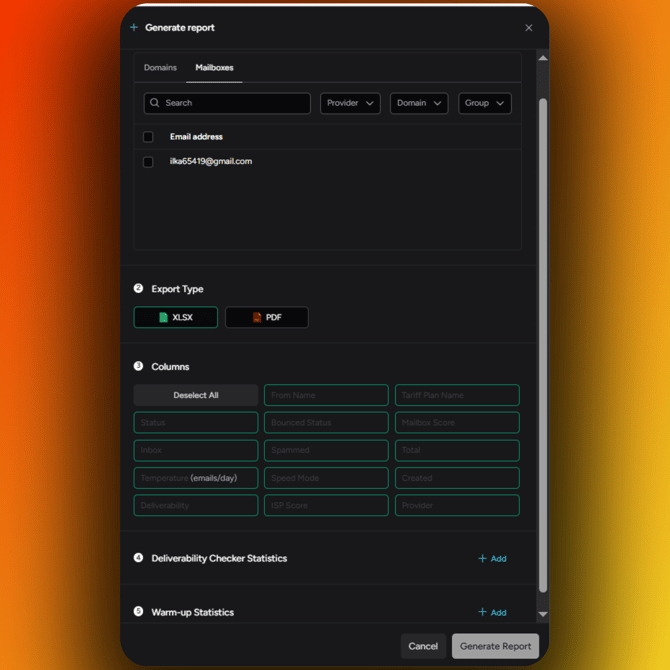This screenshot has height=670, width=670.
Task: Click the Generate Report button
Action: [495, 646]
